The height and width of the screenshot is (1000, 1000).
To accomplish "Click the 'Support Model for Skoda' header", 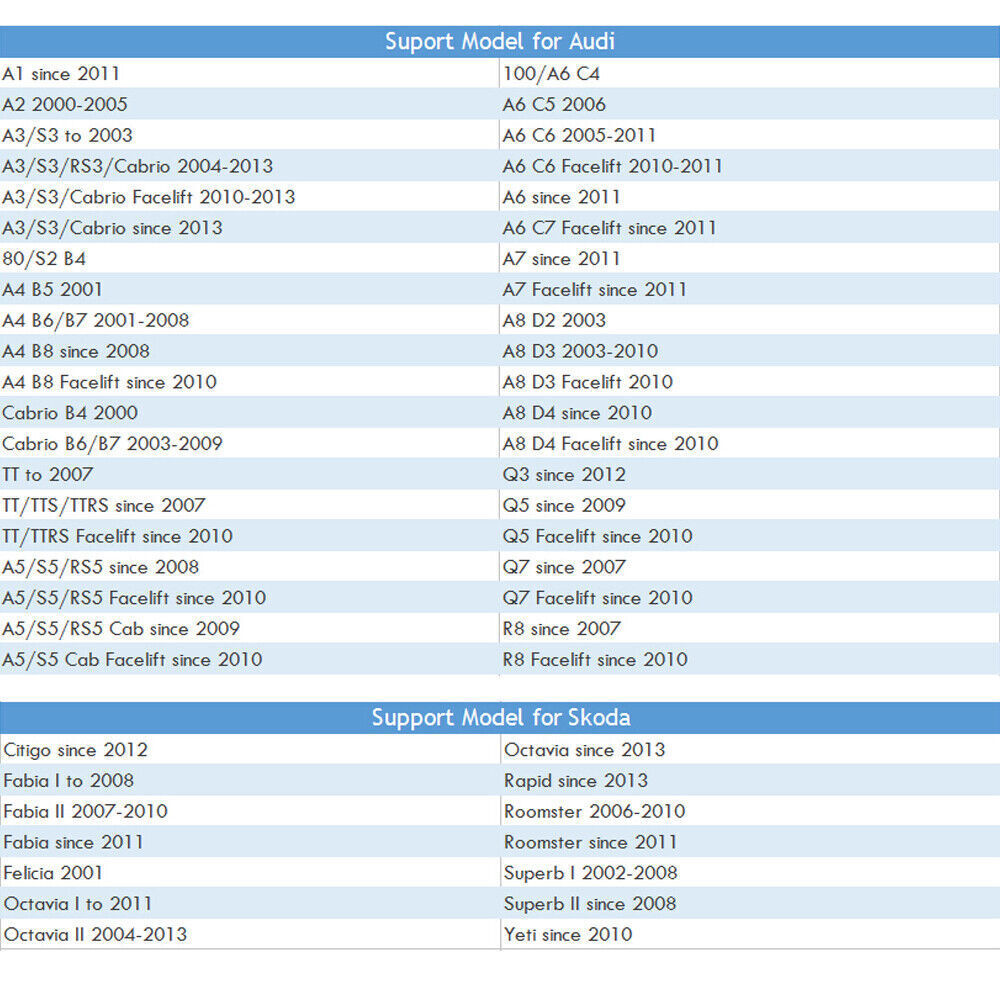I will click(x=500, y=717).
